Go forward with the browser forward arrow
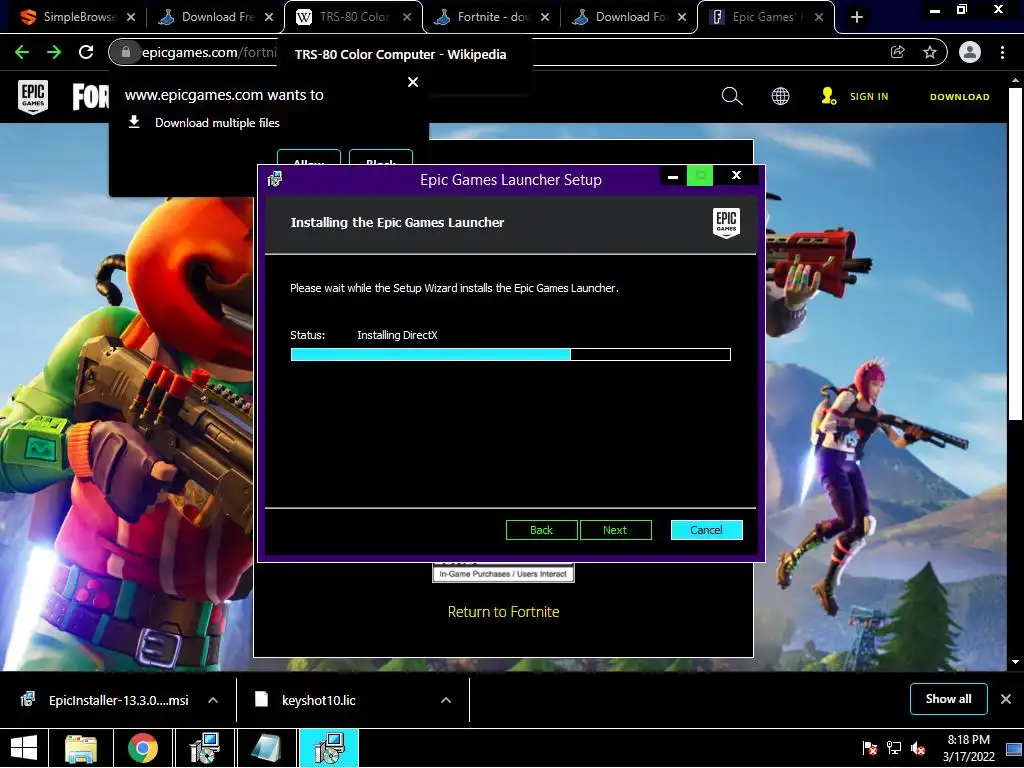Image resolution: width=1024 pixels, height=768 pixels. point(54,52)
